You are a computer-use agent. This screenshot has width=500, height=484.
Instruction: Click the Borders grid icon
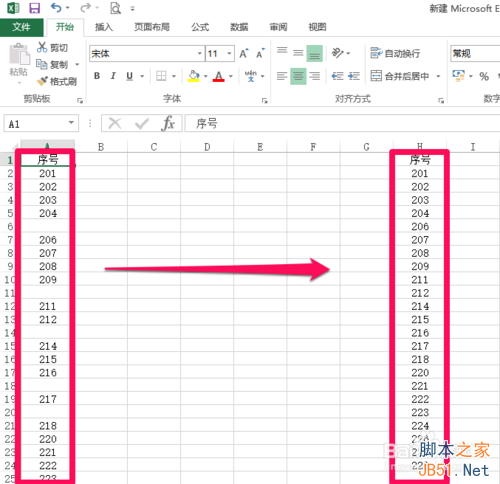click(161, 76)
